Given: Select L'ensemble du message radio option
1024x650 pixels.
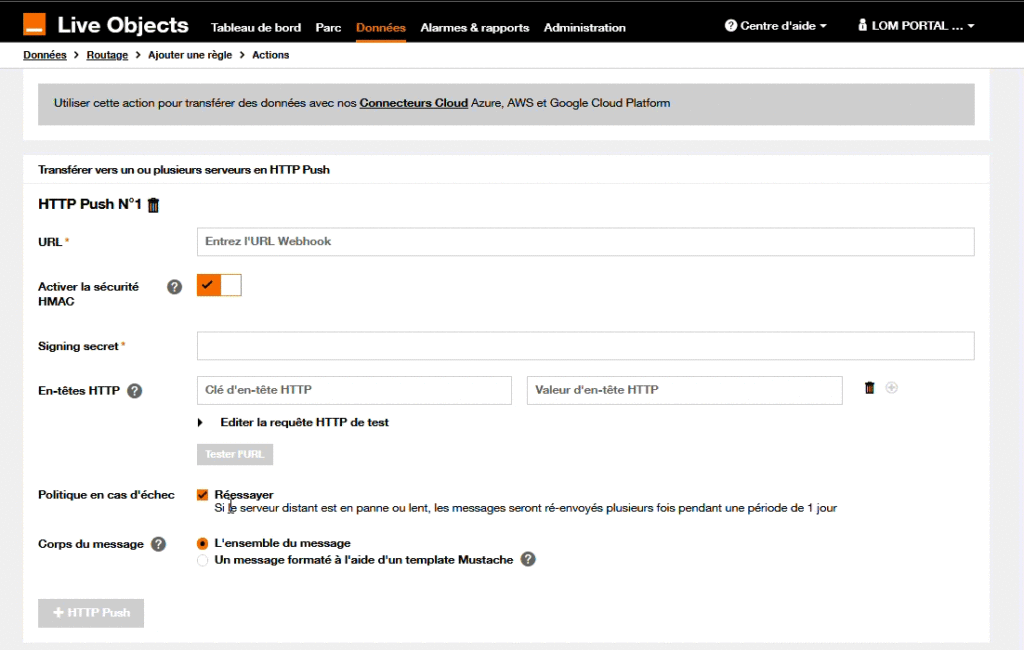Looking at the screenshot, I should [x=203, y=544].
